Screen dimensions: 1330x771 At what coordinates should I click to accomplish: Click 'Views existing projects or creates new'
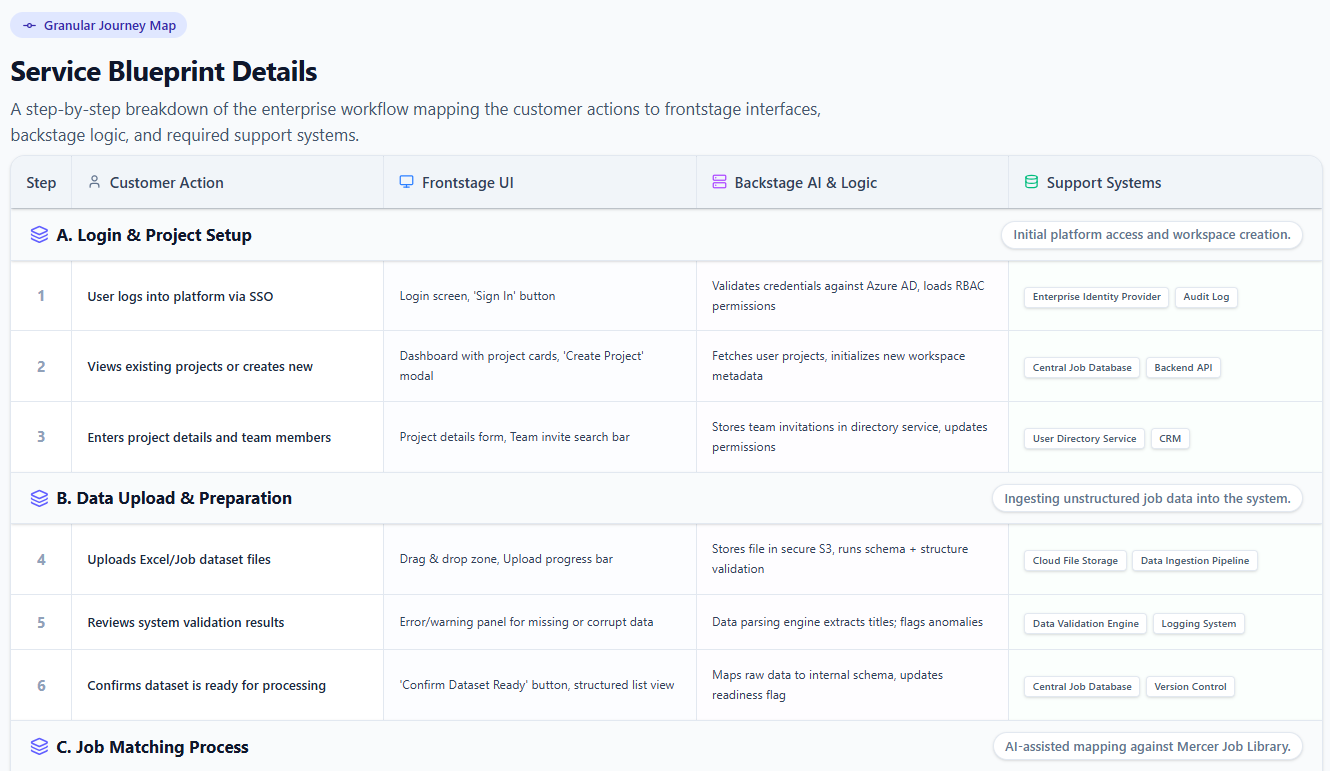click(200, 367)
